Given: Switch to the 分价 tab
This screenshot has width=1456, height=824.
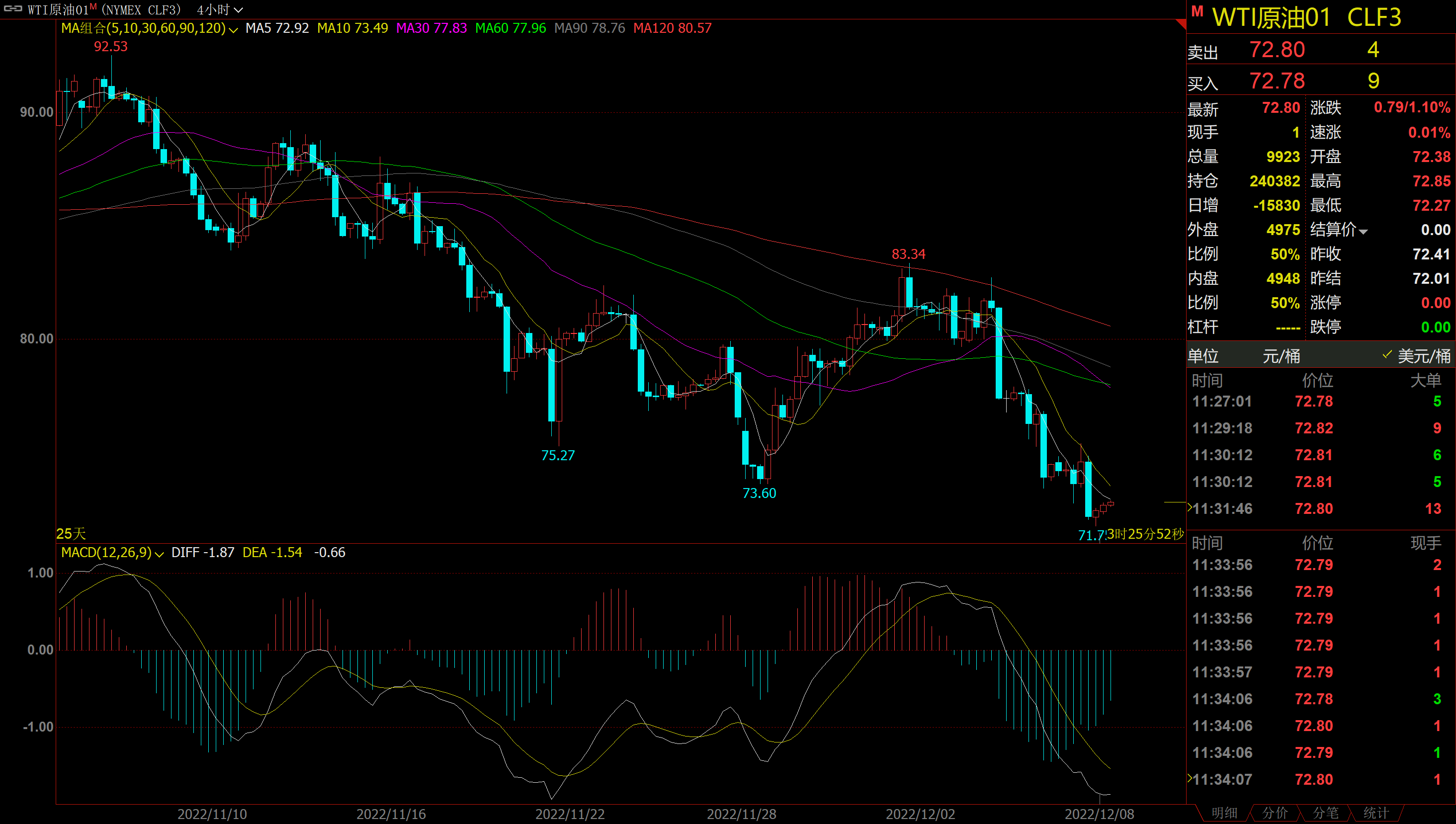Looking at the screenshot, I should [x=1275, y=813].
